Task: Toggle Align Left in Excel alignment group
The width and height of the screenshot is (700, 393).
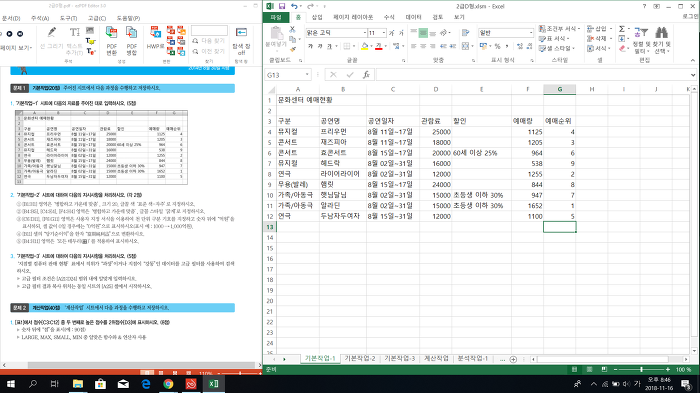Action: pos(413,46)
